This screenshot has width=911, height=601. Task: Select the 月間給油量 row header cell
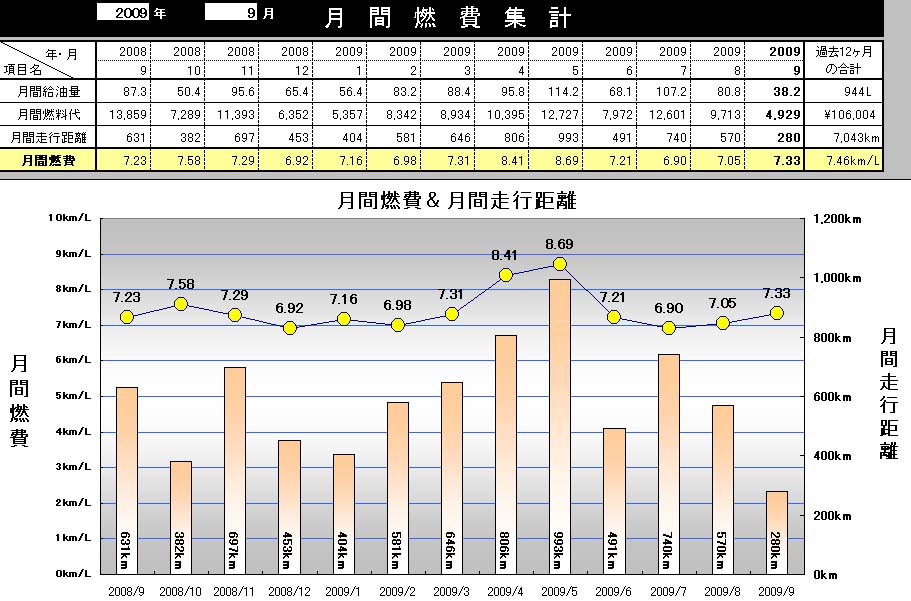click(48, 92)
